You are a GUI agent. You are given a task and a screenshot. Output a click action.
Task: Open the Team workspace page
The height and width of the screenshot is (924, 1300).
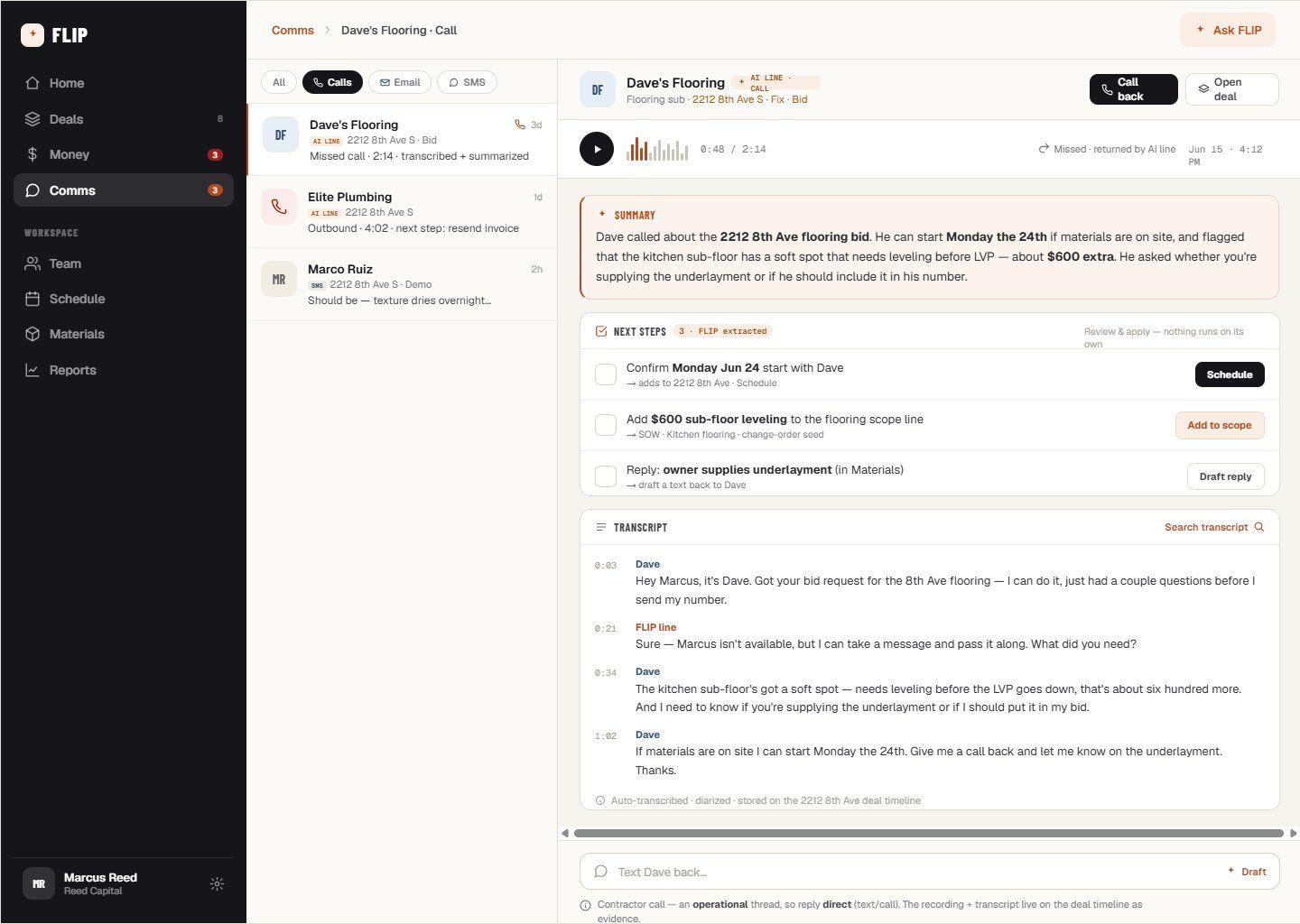(x=123, y=263)
